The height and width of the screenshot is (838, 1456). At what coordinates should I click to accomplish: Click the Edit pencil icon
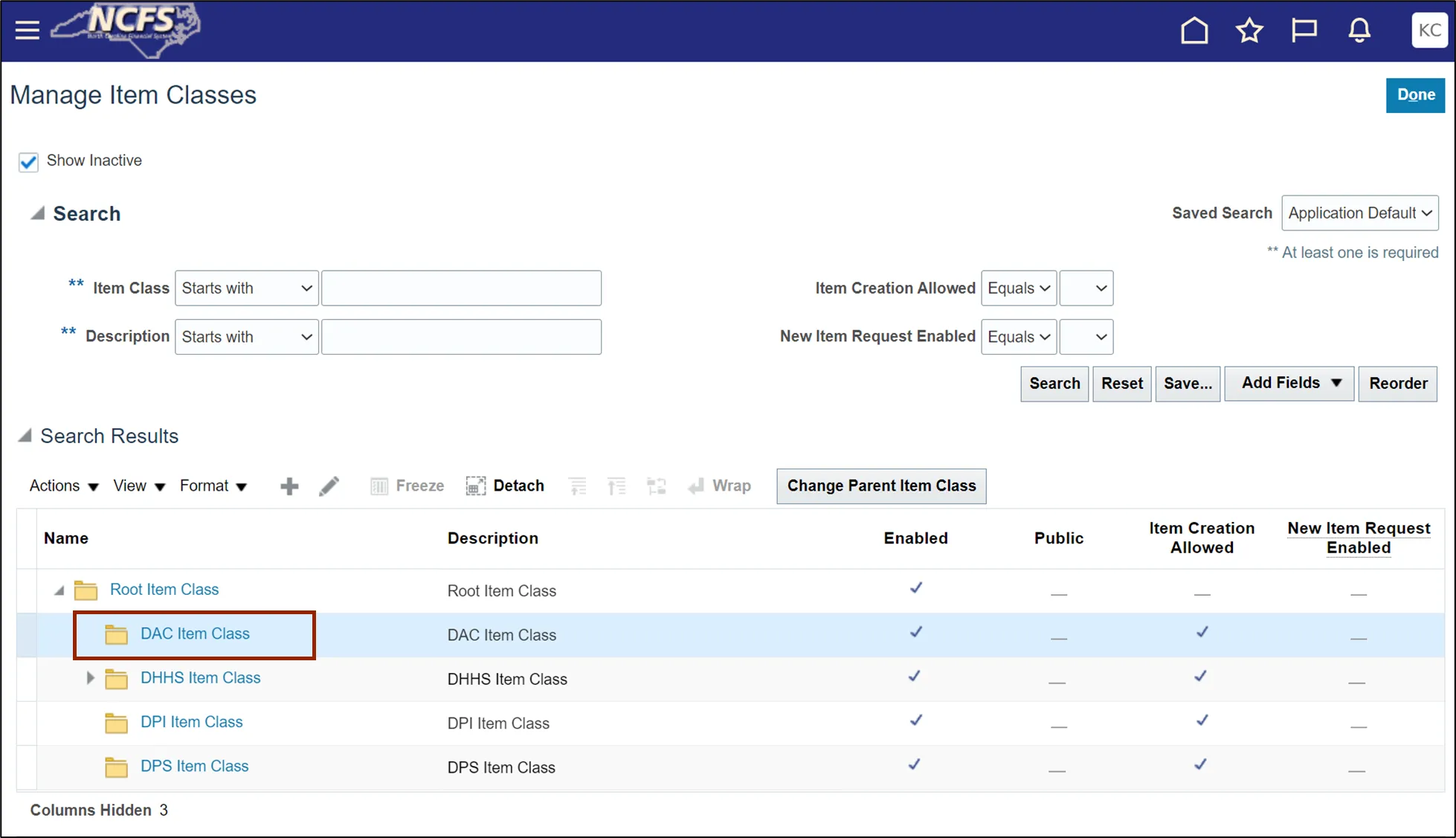coord(329,486)
